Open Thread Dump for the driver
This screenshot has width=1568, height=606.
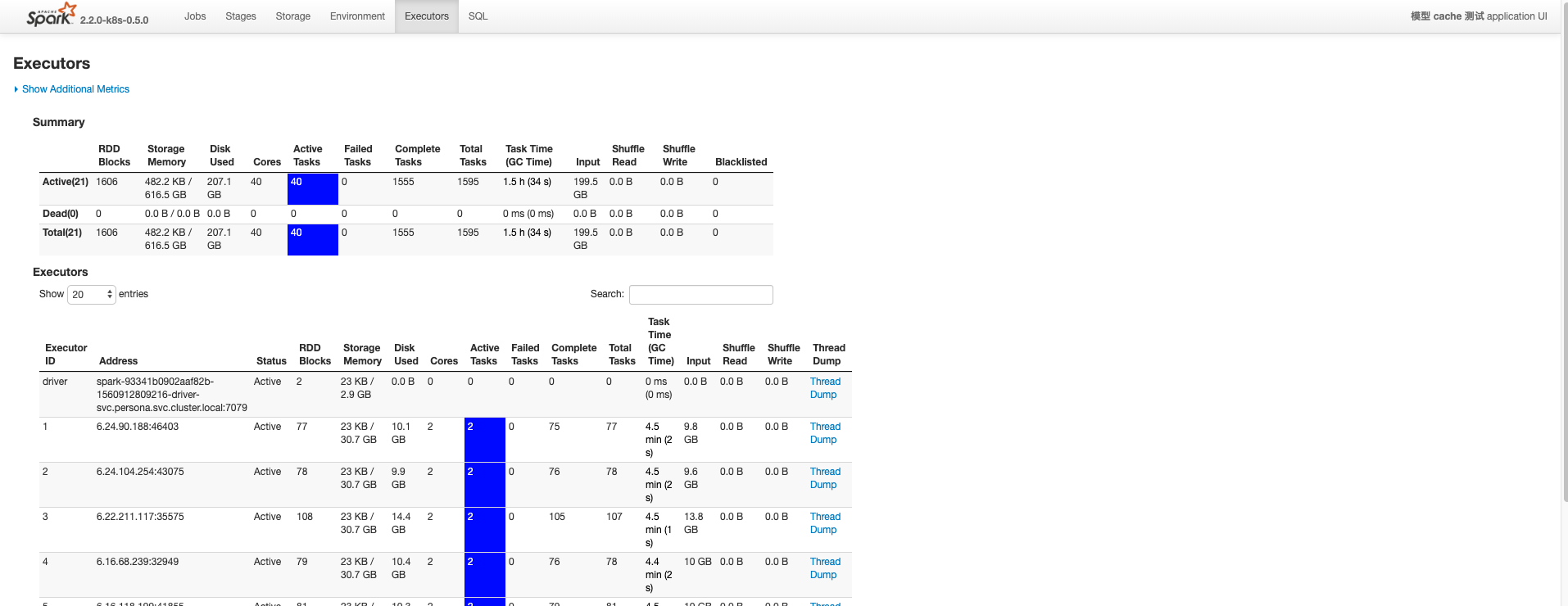coord(825,388)
